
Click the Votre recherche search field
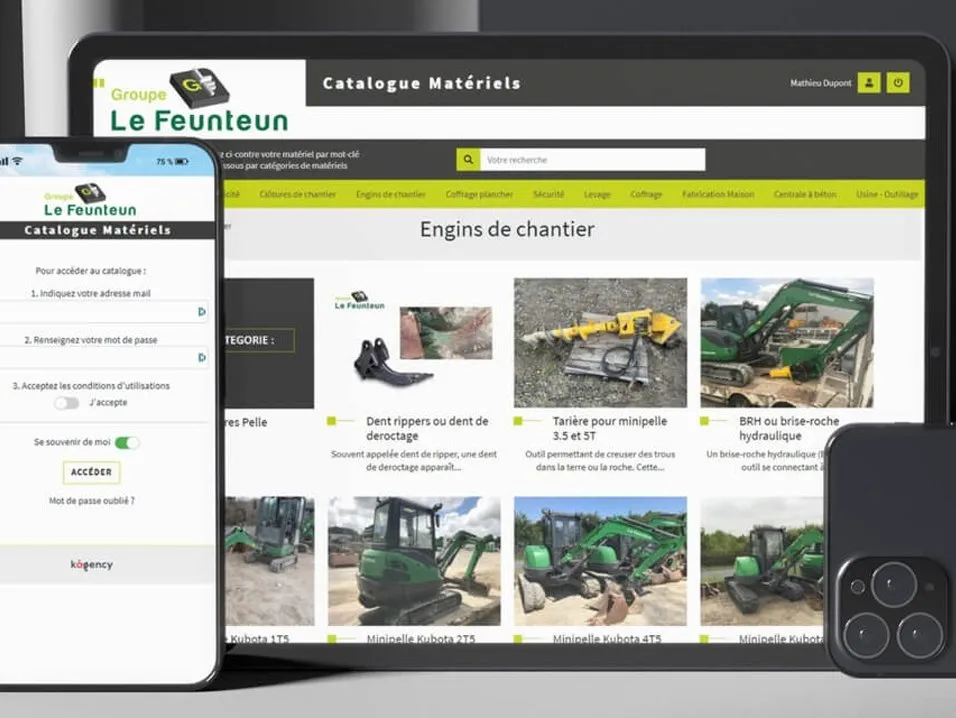(592, 160)
